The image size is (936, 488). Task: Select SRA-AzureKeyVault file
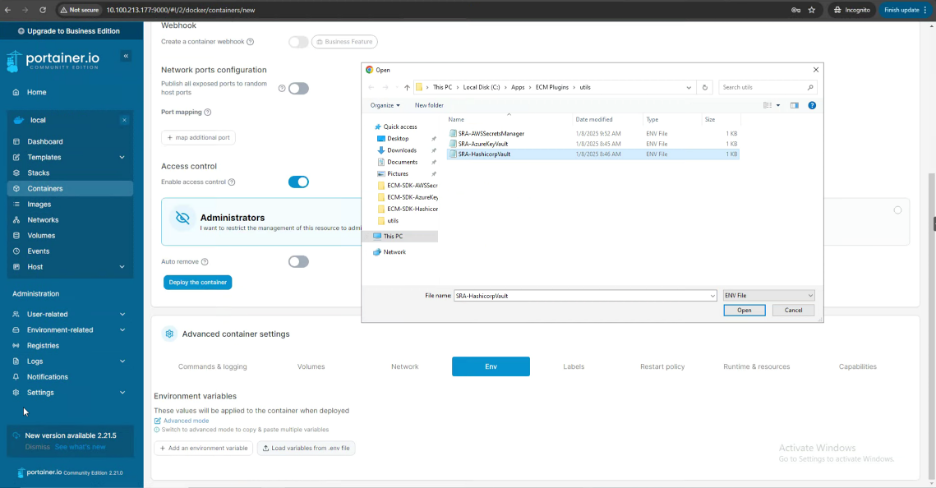[483, 144]
